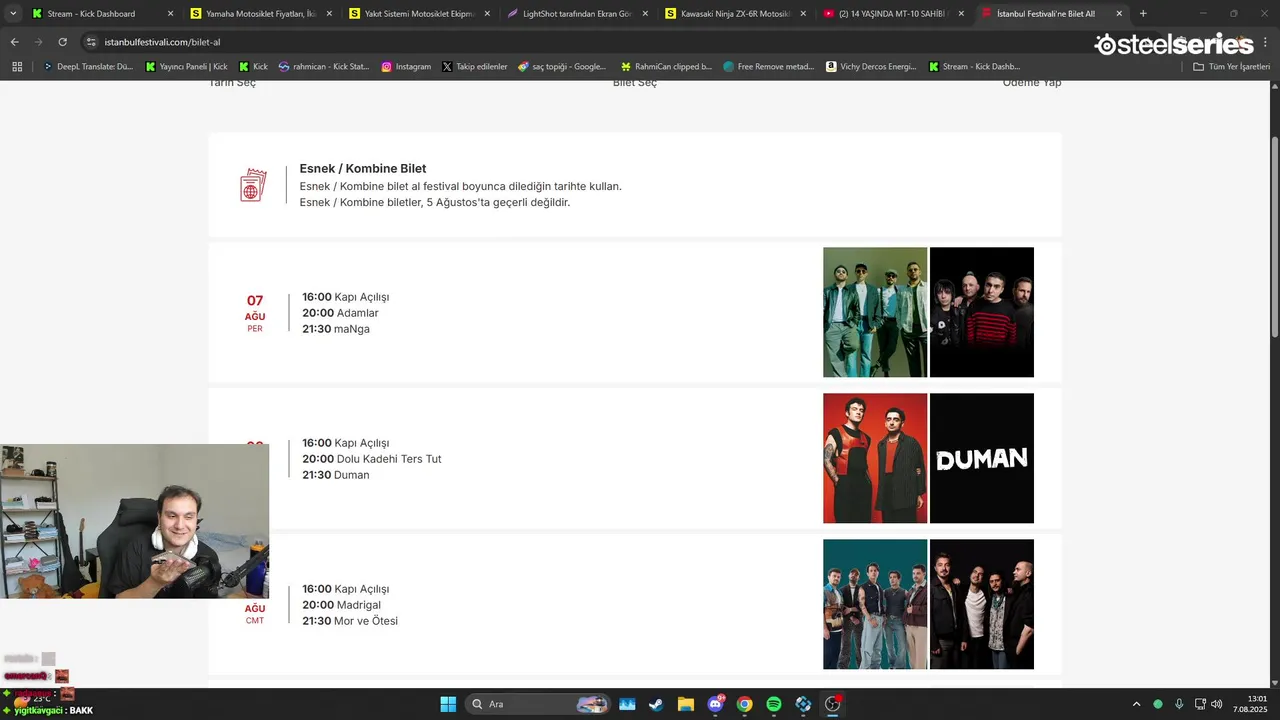Open Google Chrome from the taskbar
Screen dimensions: 1280x720
(744, 704)
